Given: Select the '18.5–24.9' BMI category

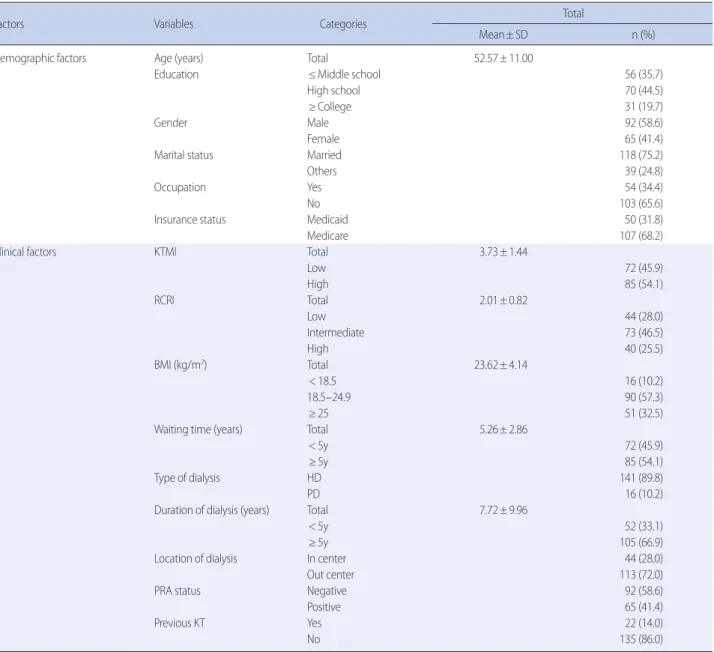Looking at the screenshot, I should click(329, 397).
